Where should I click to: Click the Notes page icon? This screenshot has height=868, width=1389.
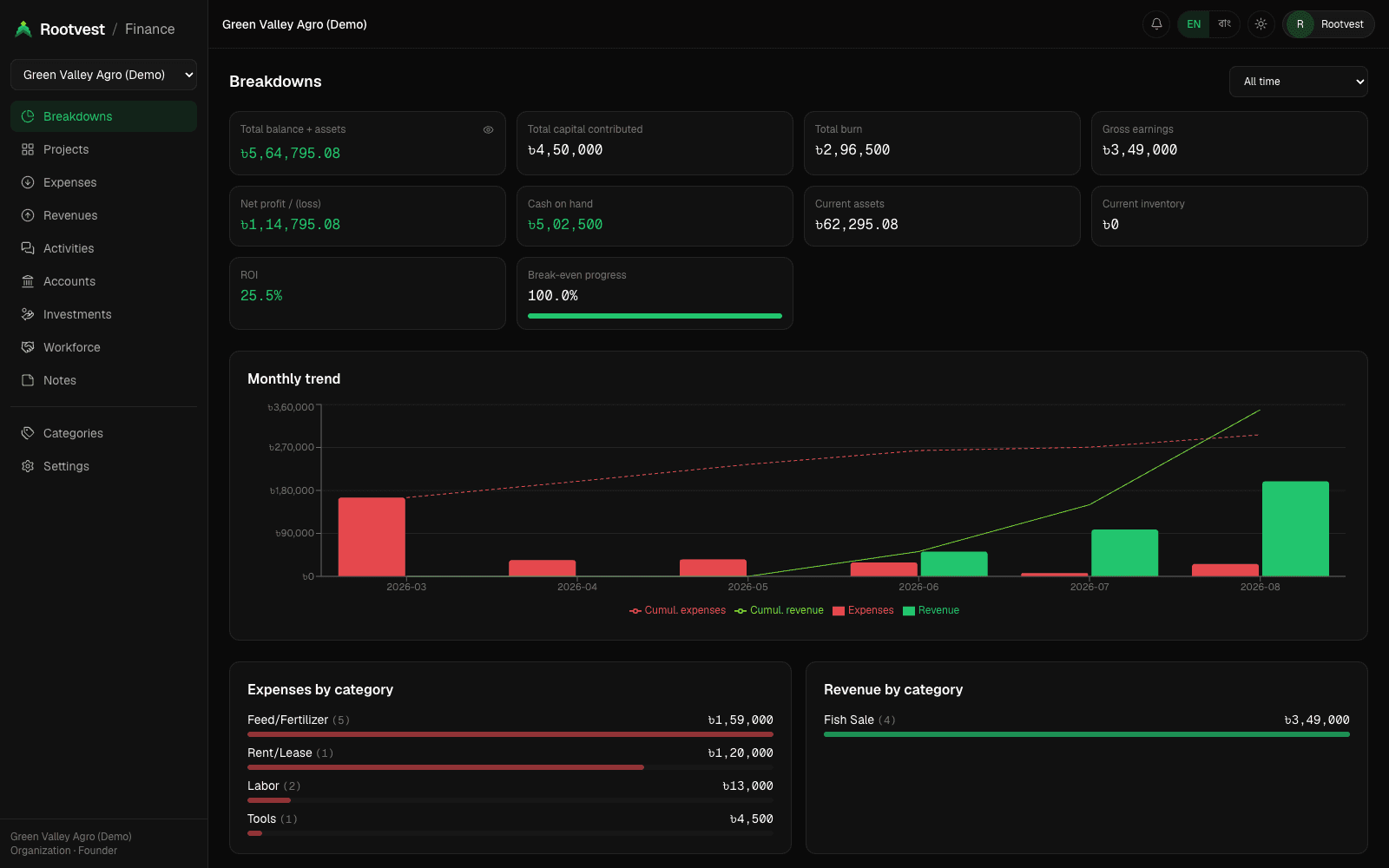coord(28,380)
